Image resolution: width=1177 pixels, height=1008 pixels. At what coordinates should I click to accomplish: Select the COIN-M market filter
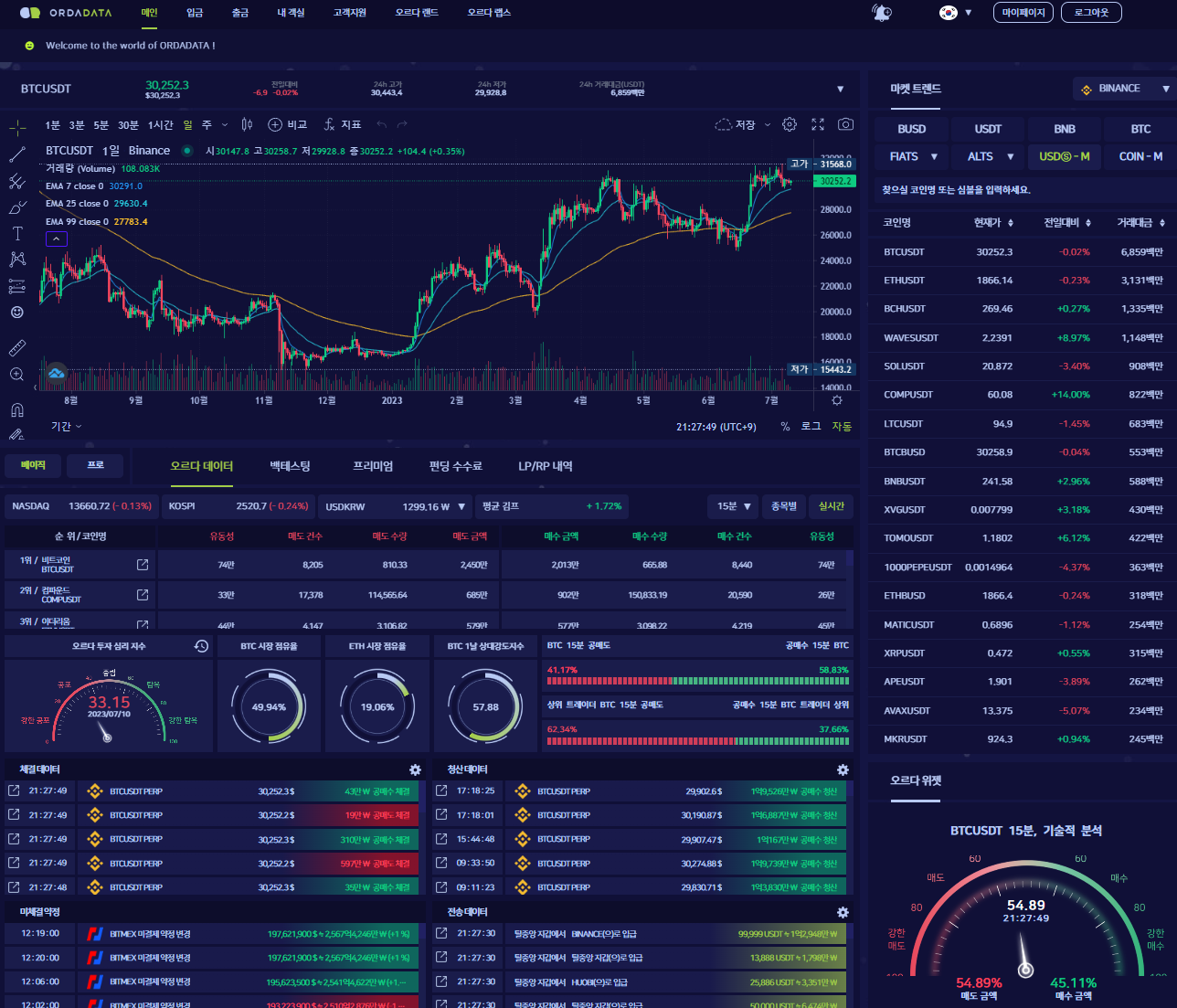coord(1140,156)
